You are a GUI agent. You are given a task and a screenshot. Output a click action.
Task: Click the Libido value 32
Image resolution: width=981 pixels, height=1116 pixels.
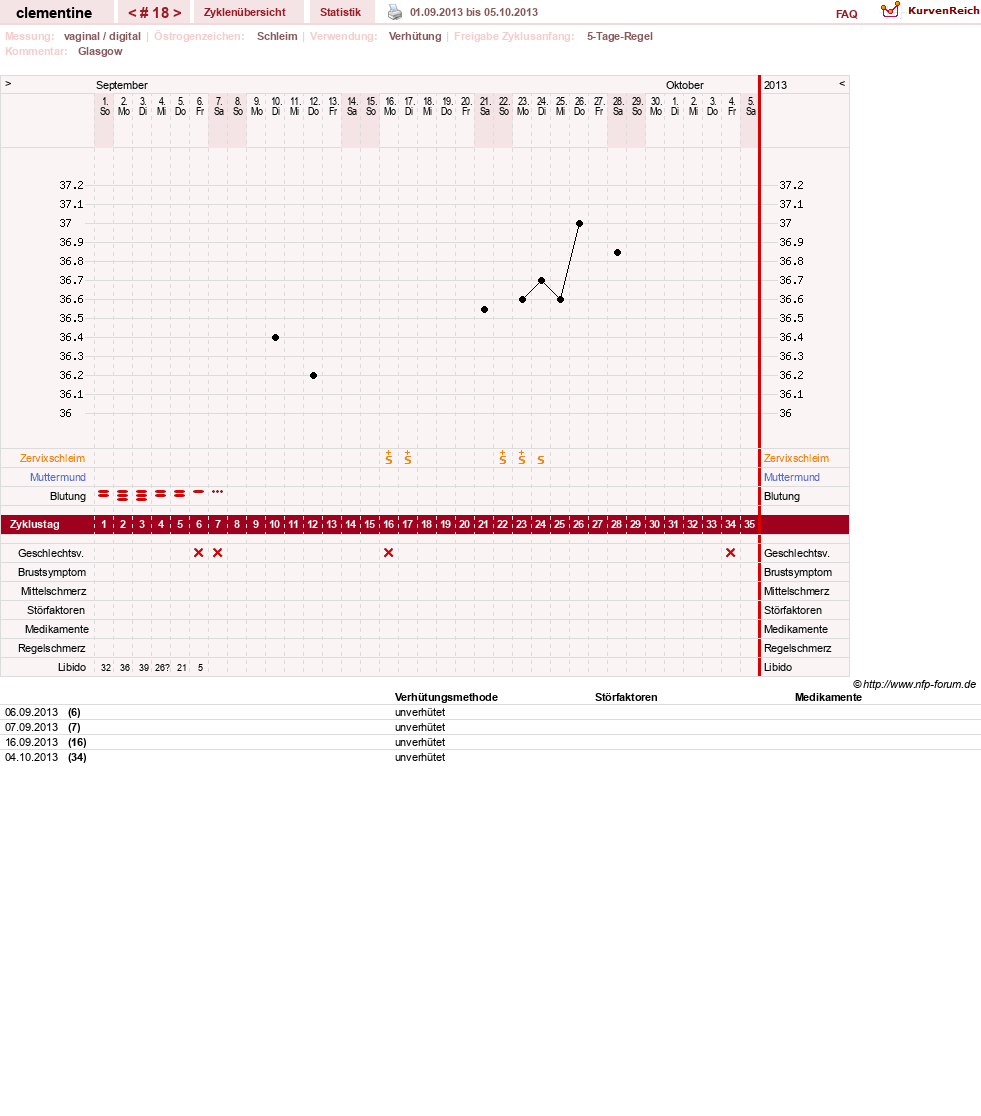coord(105,668)
